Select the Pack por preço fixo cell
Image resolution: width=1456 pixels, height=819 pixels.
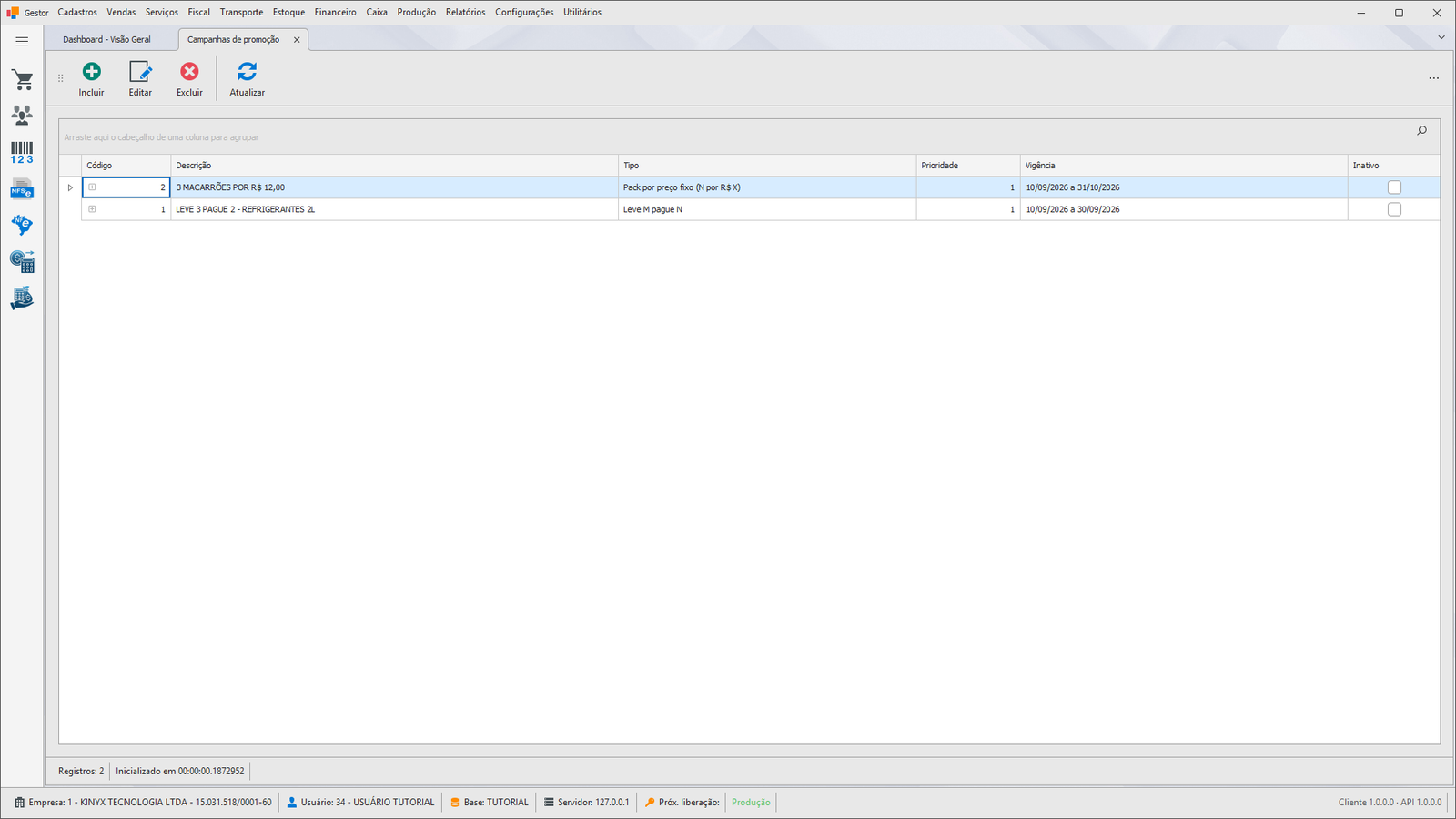point(766,187)
